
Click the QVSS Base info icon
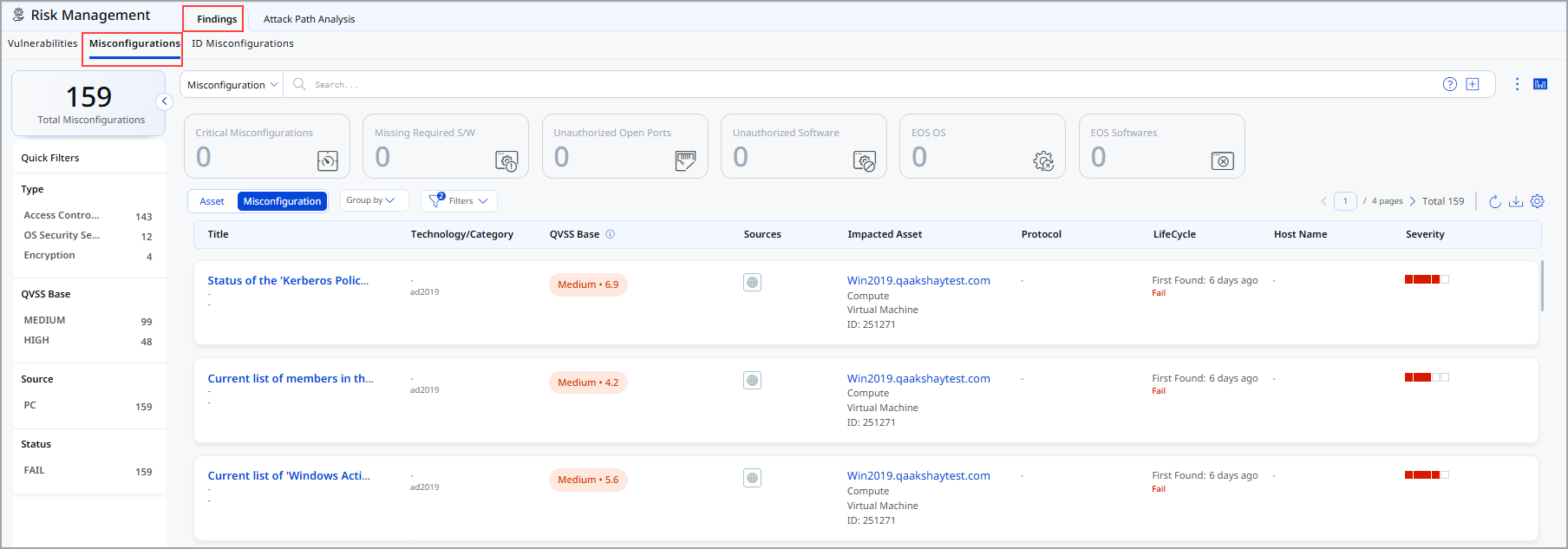611,234
